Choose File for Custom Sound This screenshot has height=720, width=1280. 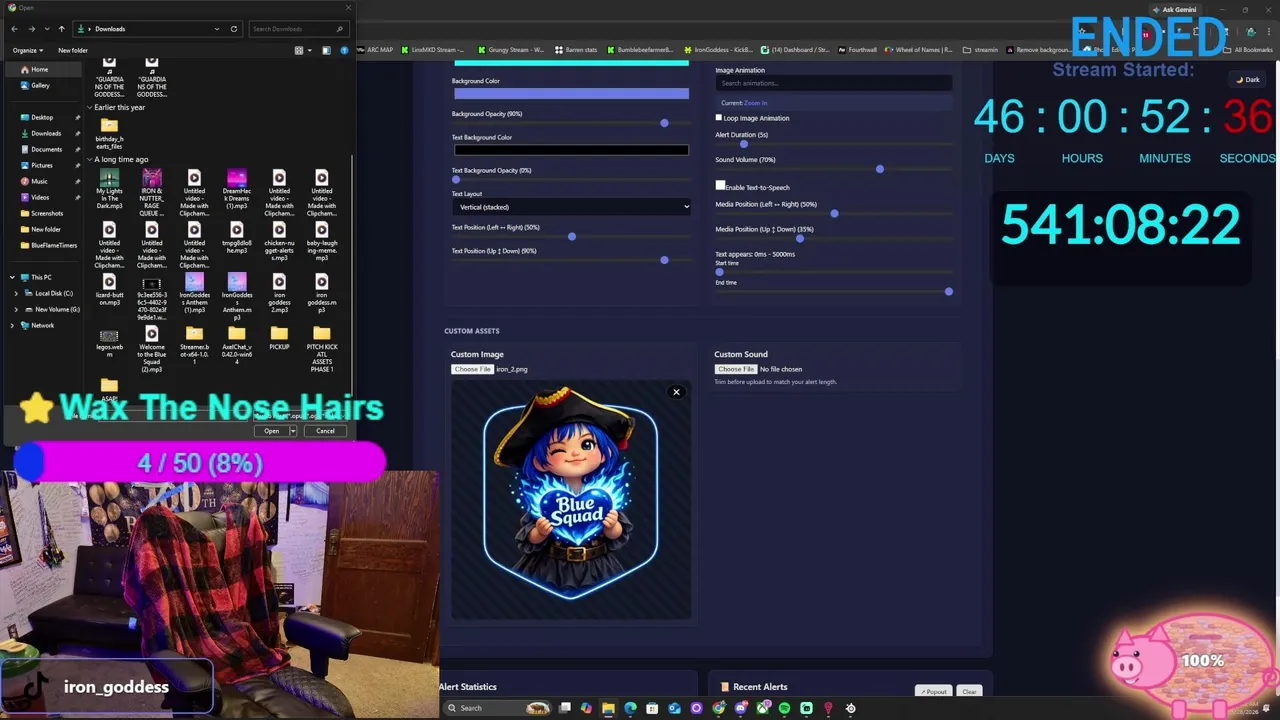click(736, 369)
